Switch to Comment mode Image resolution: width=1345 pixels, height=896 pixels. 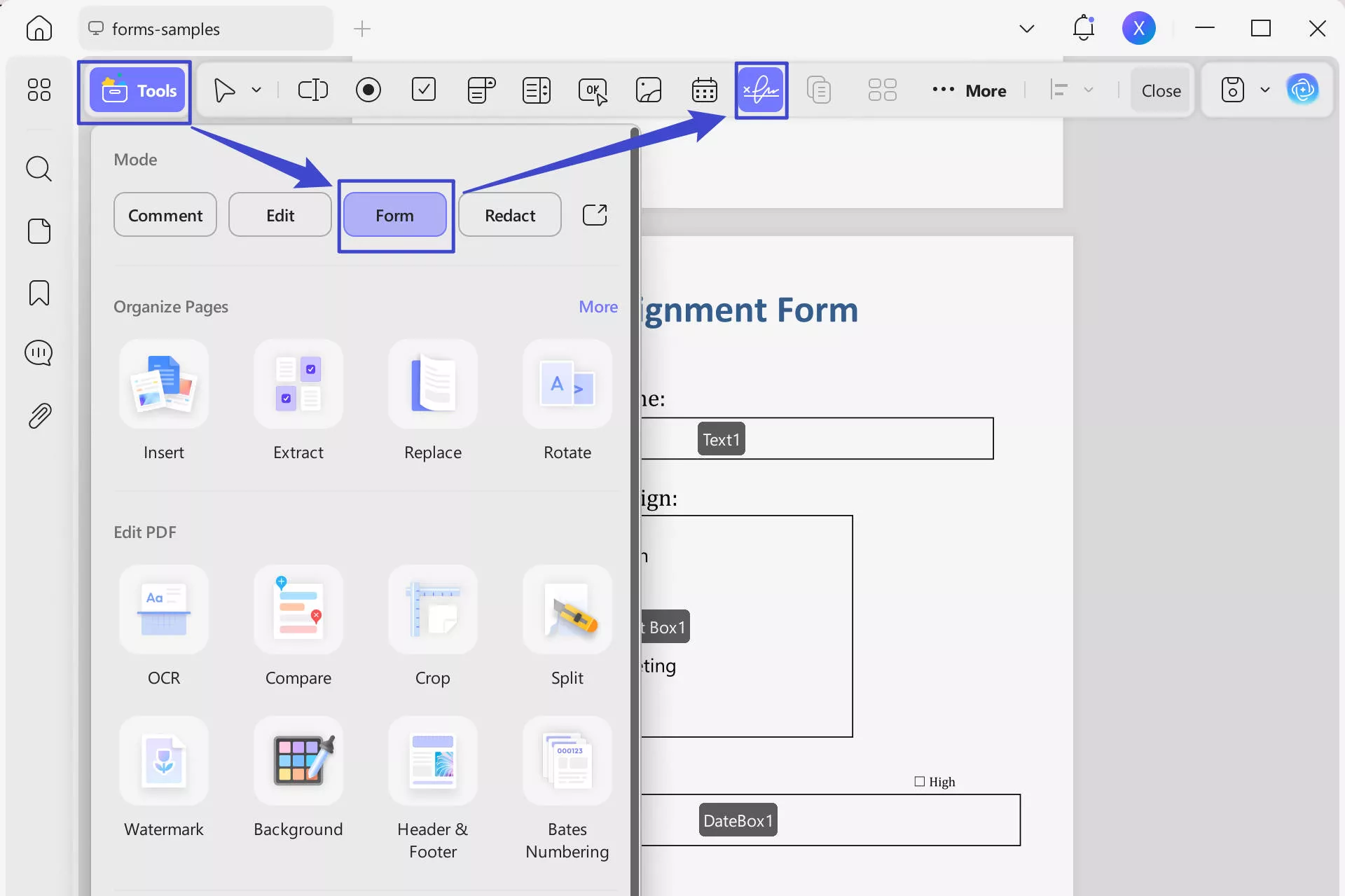[165, 214]
